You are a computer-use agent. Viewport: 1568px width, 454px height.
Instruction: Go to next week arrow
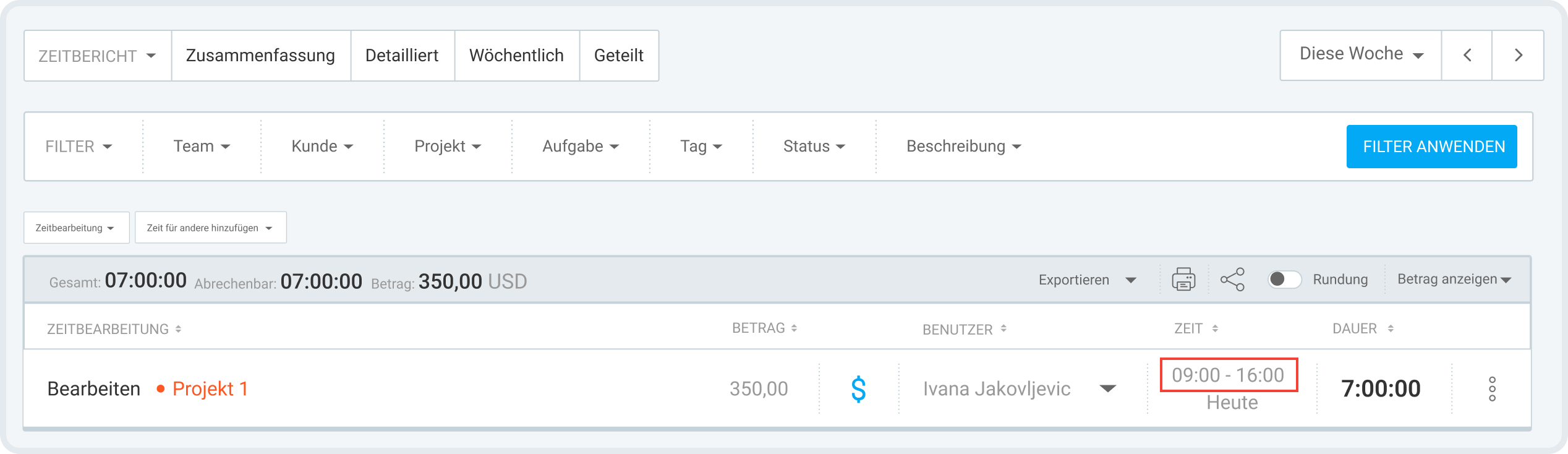tap(1518, 56)
